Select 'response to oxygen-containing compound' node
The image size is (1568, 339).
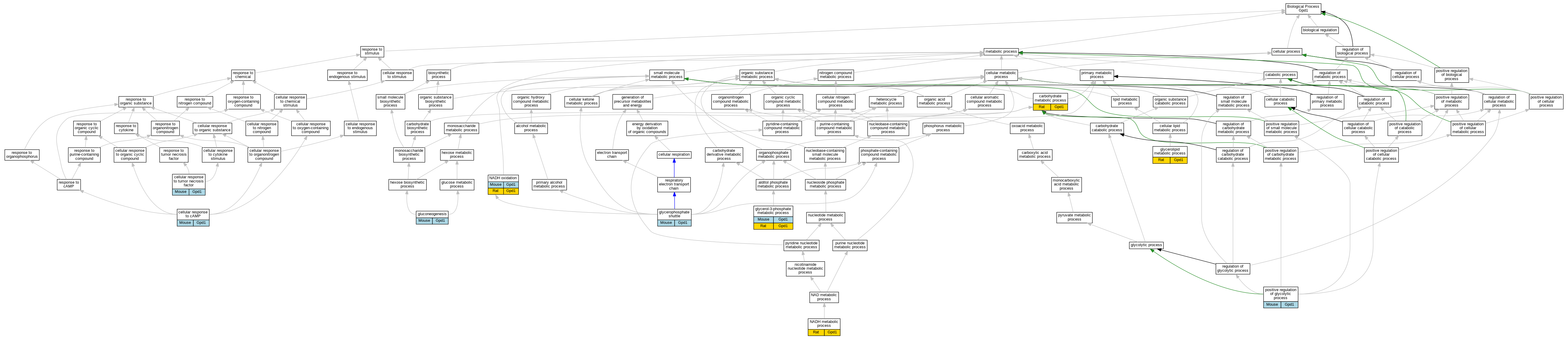coord(244,101)
